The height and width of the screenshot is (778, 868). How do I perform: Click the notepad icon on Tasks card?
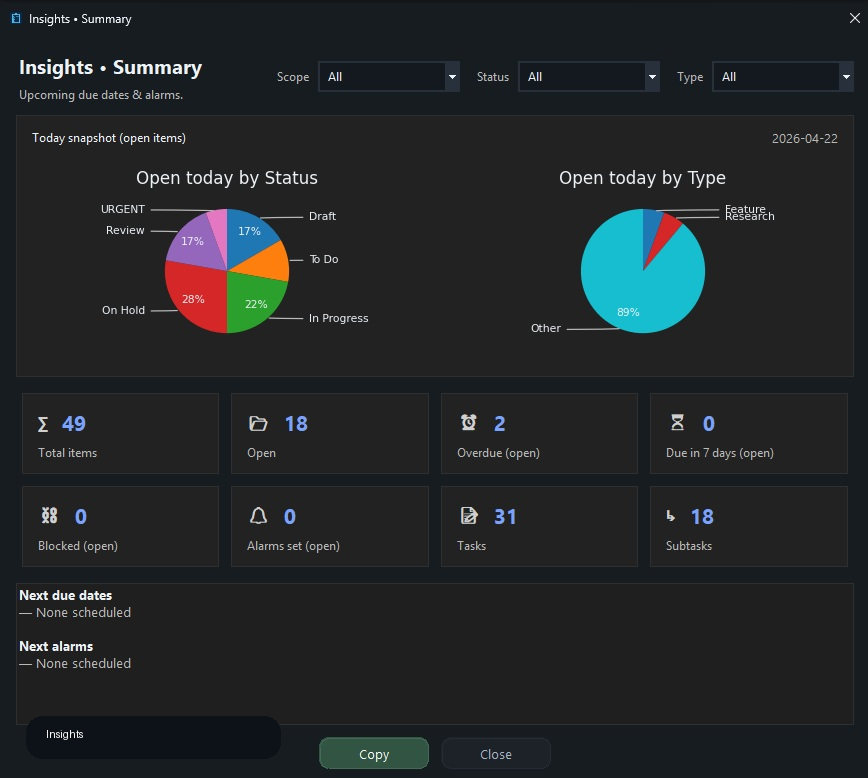(469, 516)
